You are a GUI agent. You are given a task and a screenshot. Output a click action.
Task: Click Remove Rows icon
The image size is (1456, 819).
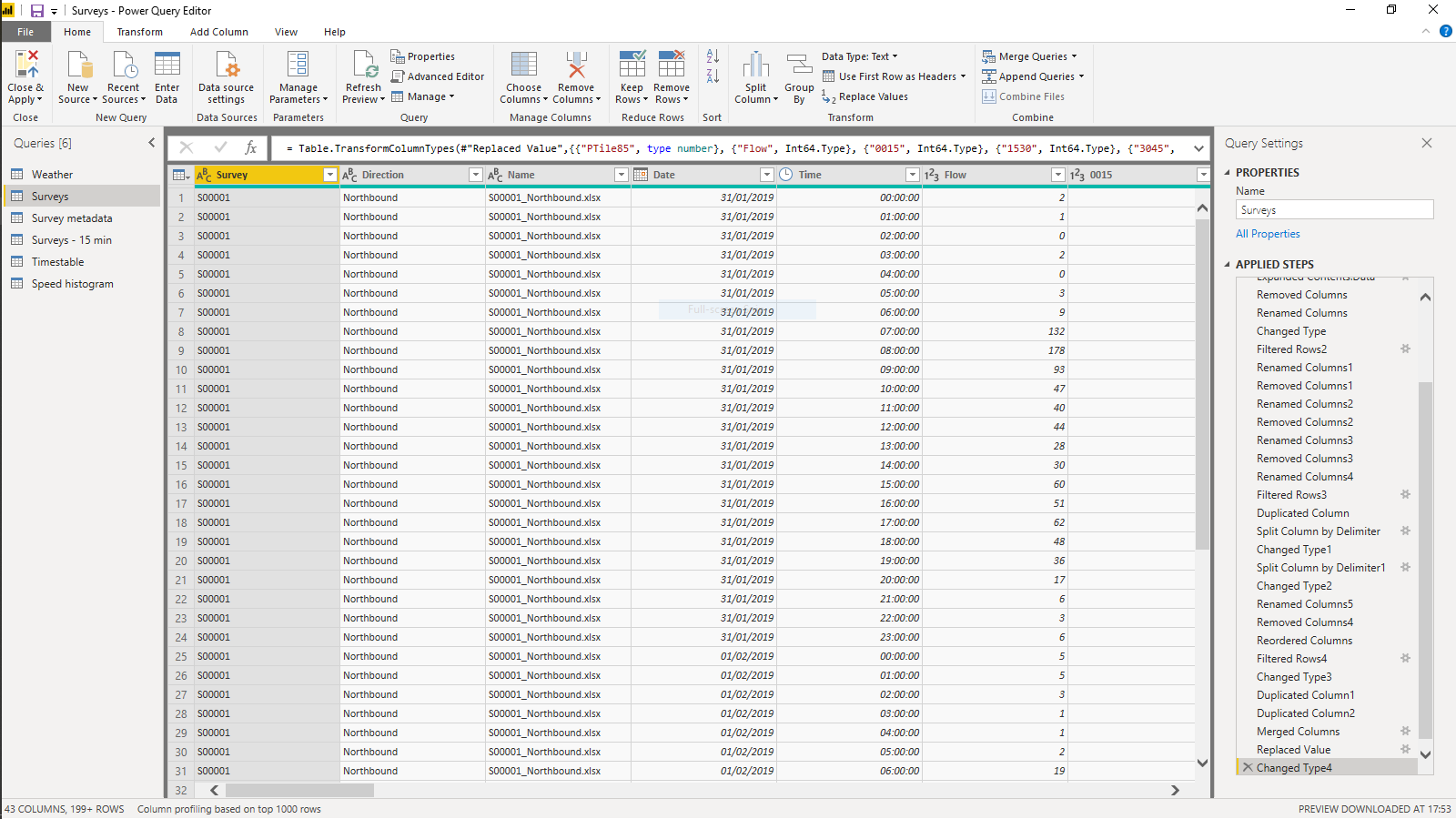click(672, 65)
